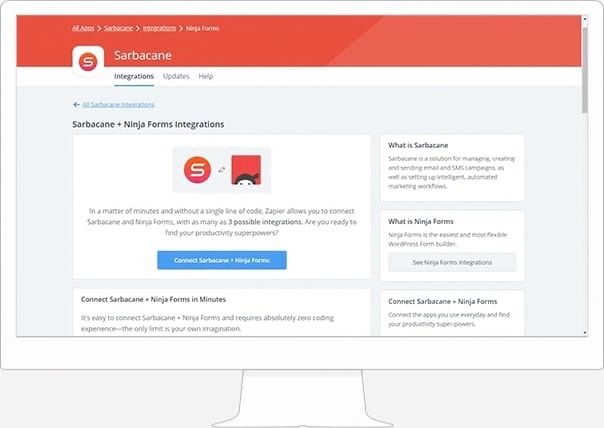The image size is (604, 428).
Task: Click the back arrow beside All Sarbacane Integrations
Action: click(76, 104)
